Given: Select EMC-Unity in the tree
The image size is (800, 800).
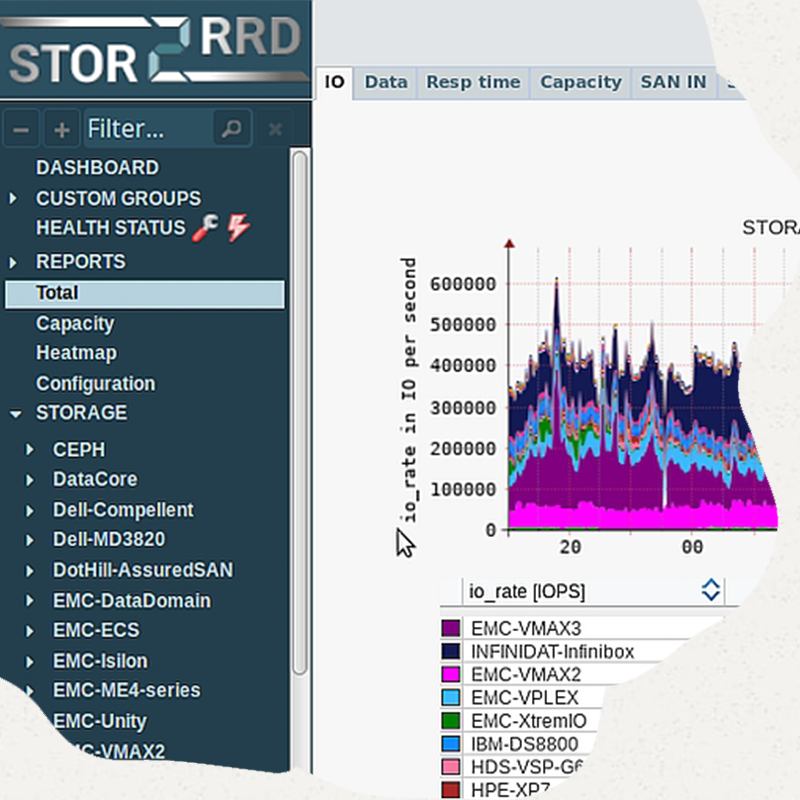Looking at the screenshot, I should 100,721.
